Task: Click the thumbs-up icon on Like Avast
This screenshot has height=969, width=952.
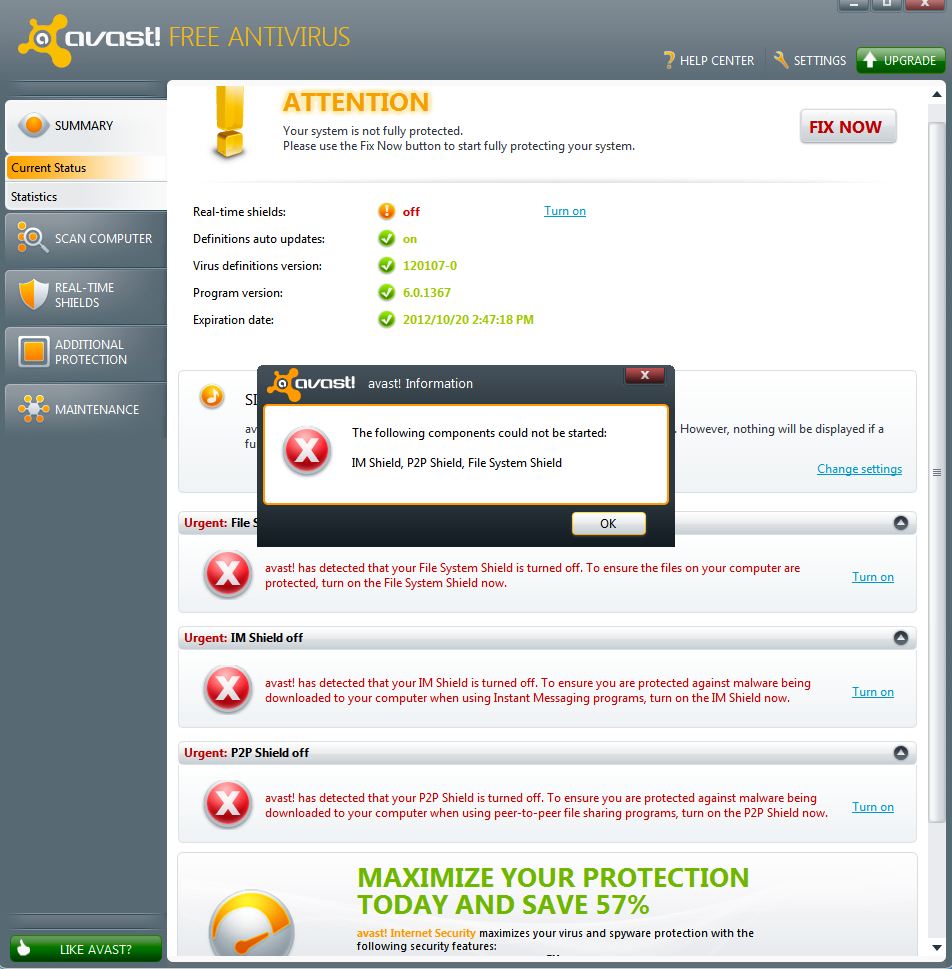Action: pyautogui.click(x=24, y=948)
